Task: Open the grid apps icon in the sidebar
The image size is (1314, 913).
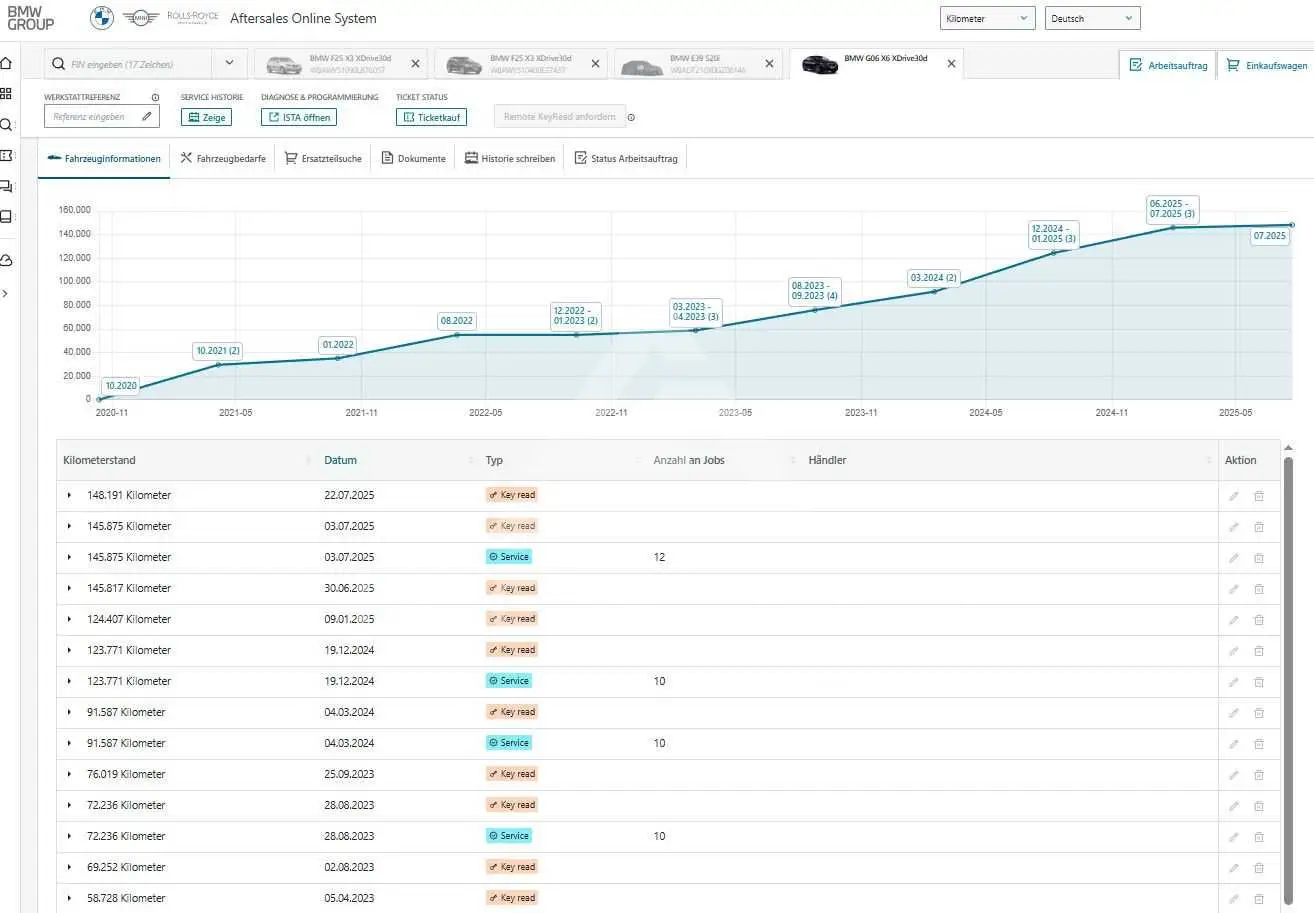Action: click(6, 93)
